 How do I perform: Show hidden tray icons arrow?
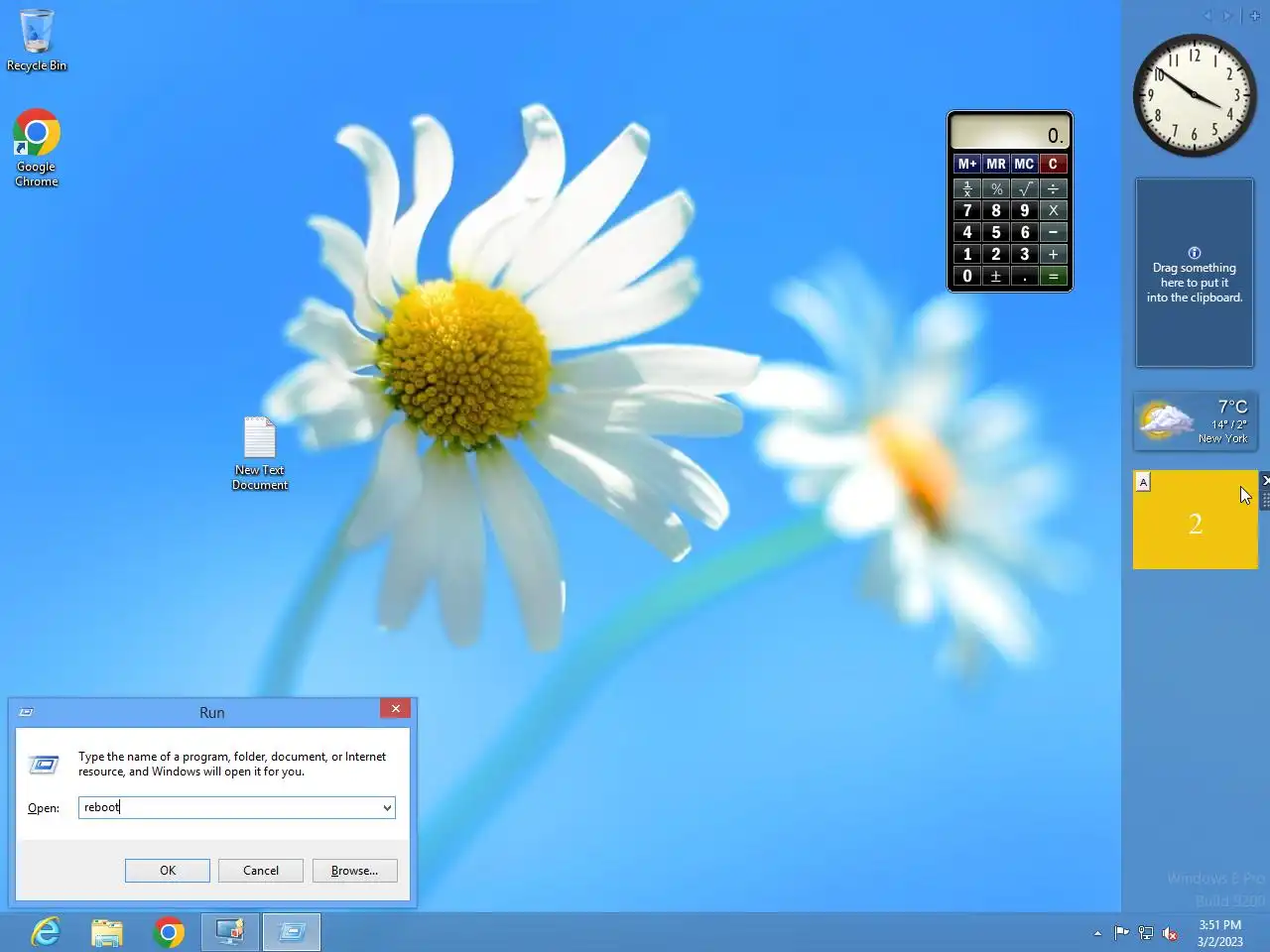point(1097,933)
